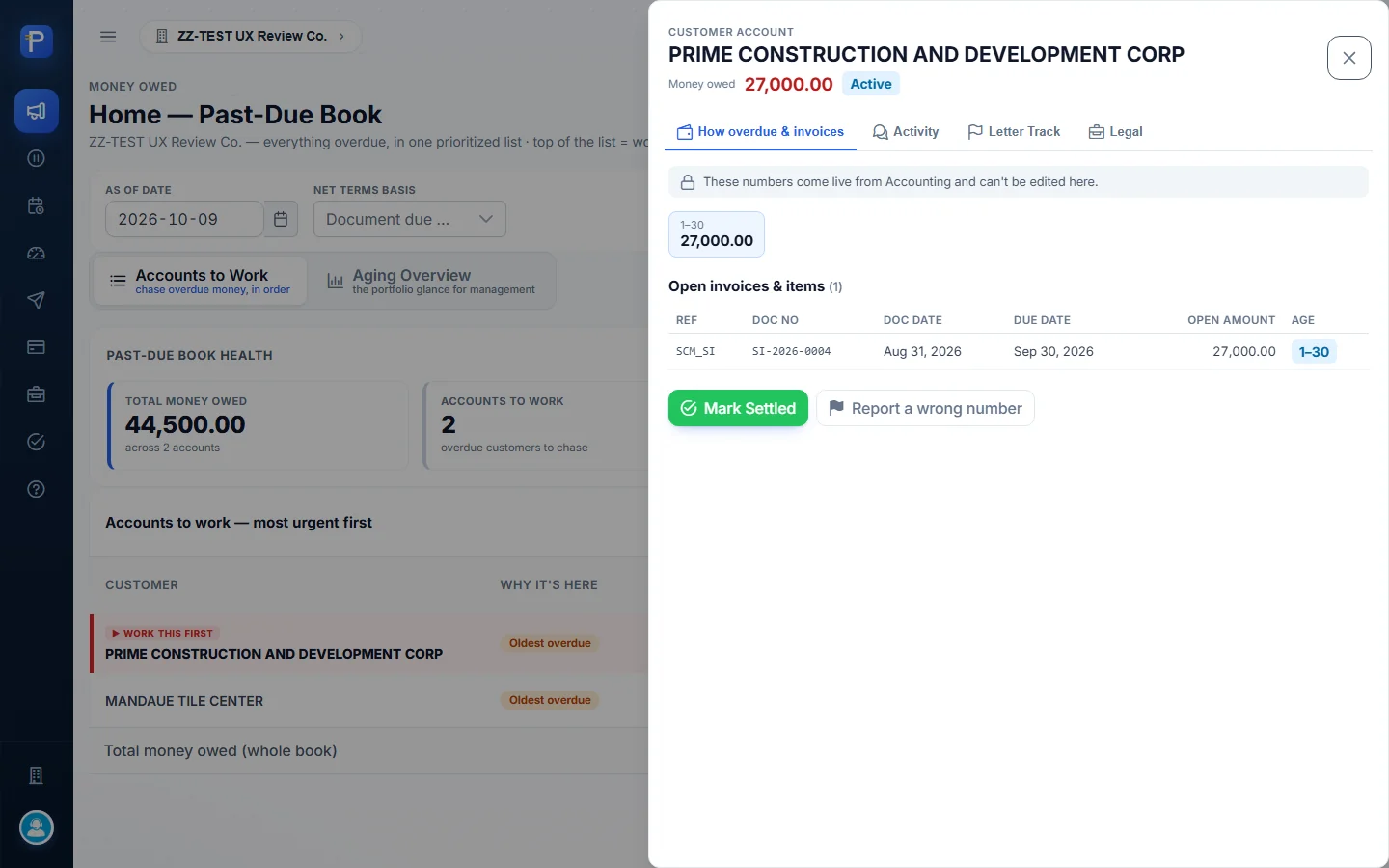Expand the Net Terms Basis dropdown
1389x868 pixels.
pyautogui.click(x=410, y=219)
